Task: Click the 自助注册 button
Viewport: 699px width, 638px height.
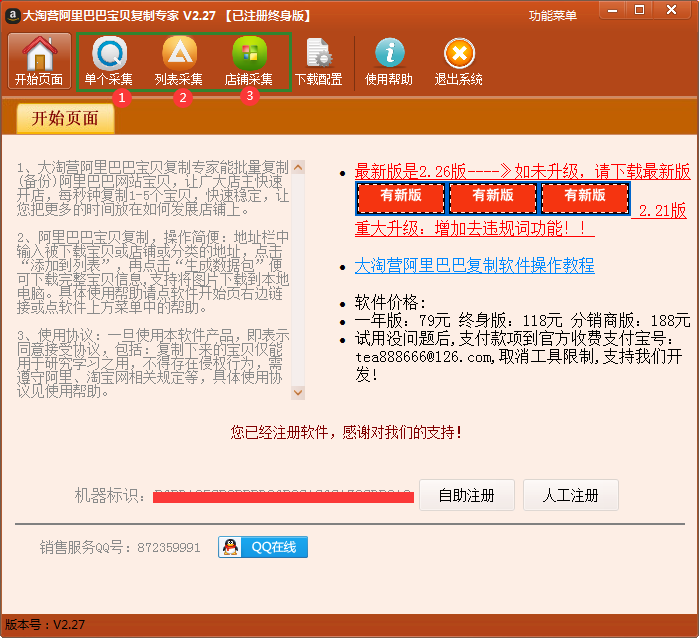Action: coord(467,495)
